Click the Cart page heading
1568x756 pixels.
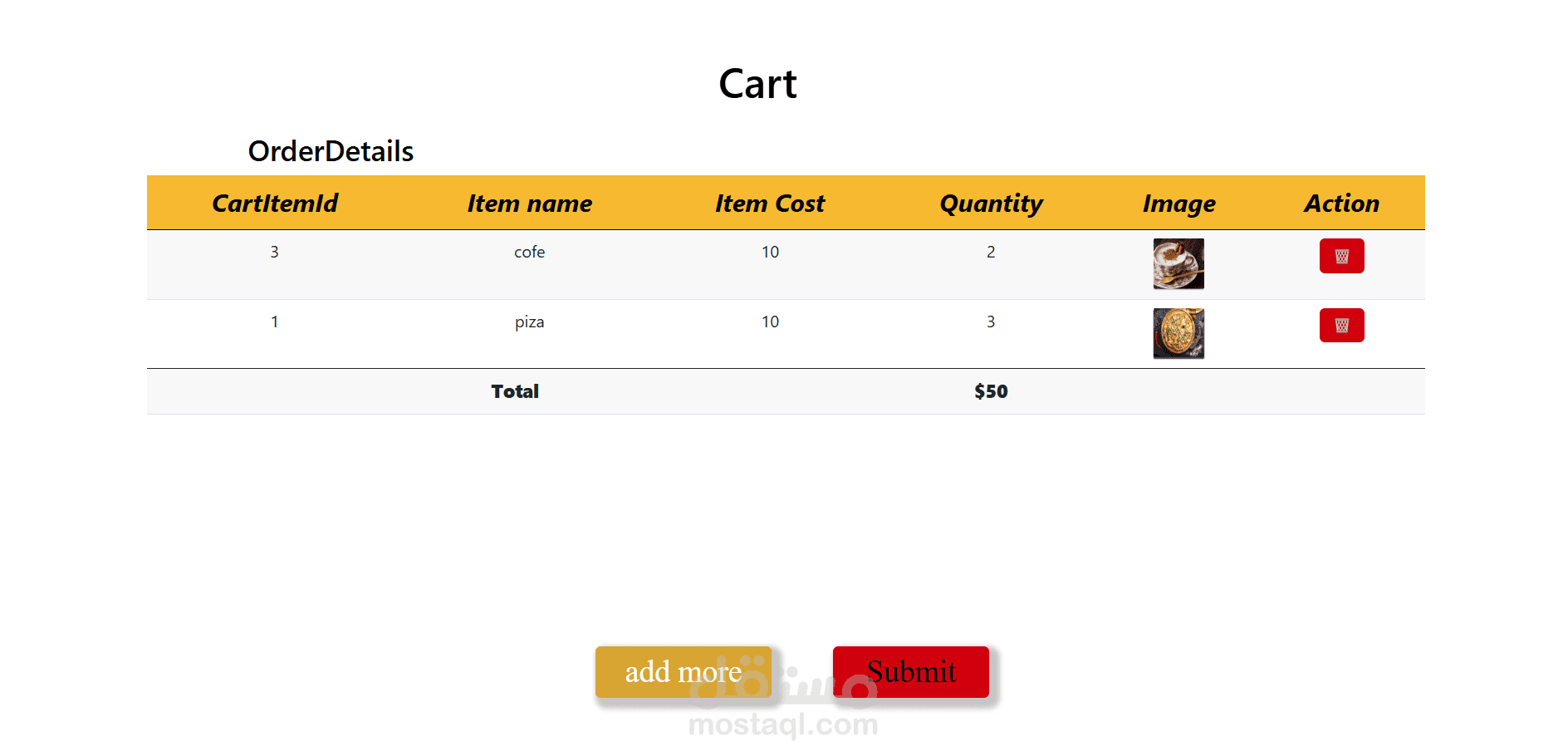[757, 84]
